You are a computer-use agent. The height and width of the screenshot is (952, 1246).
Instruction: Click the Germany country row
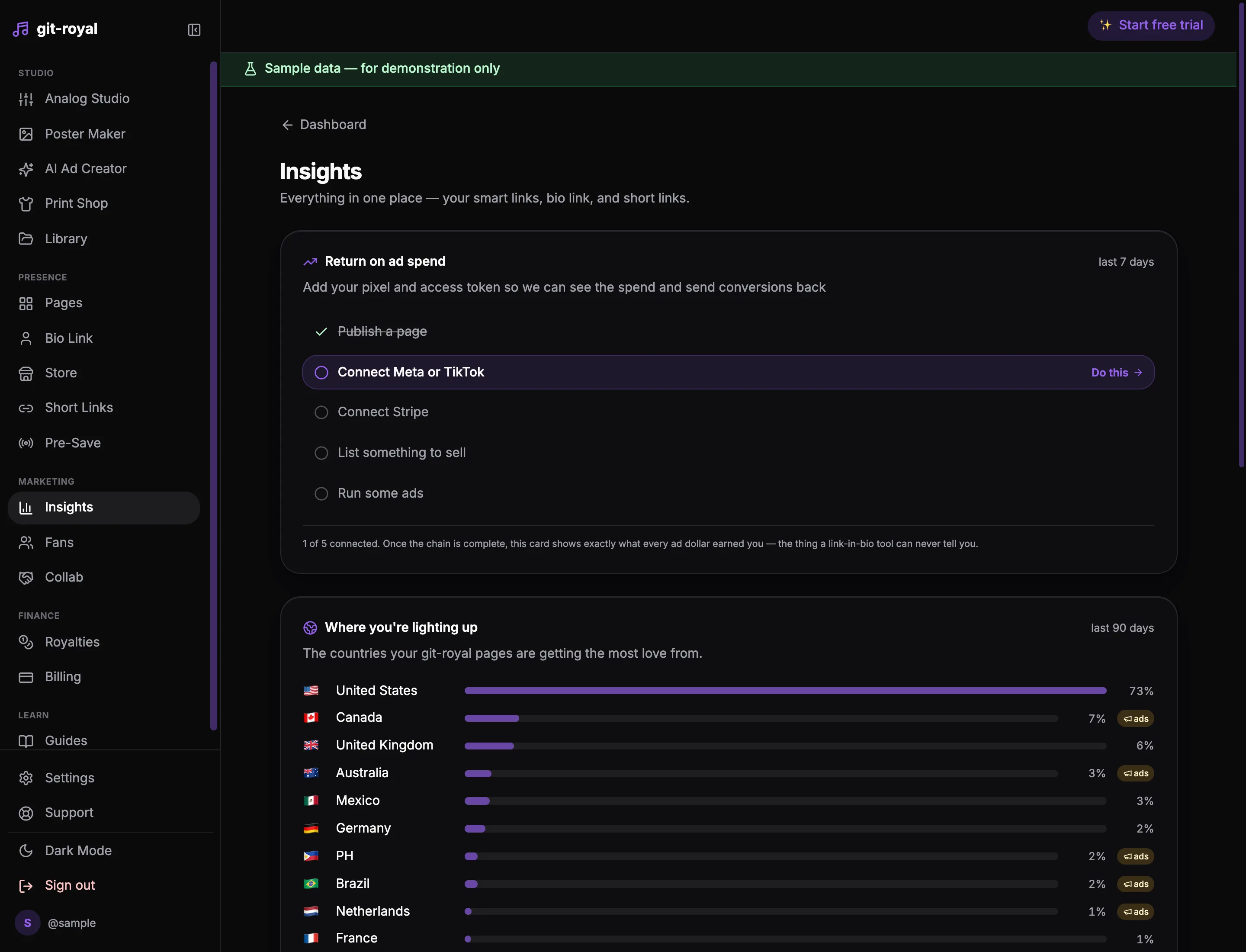coord(728,829)
